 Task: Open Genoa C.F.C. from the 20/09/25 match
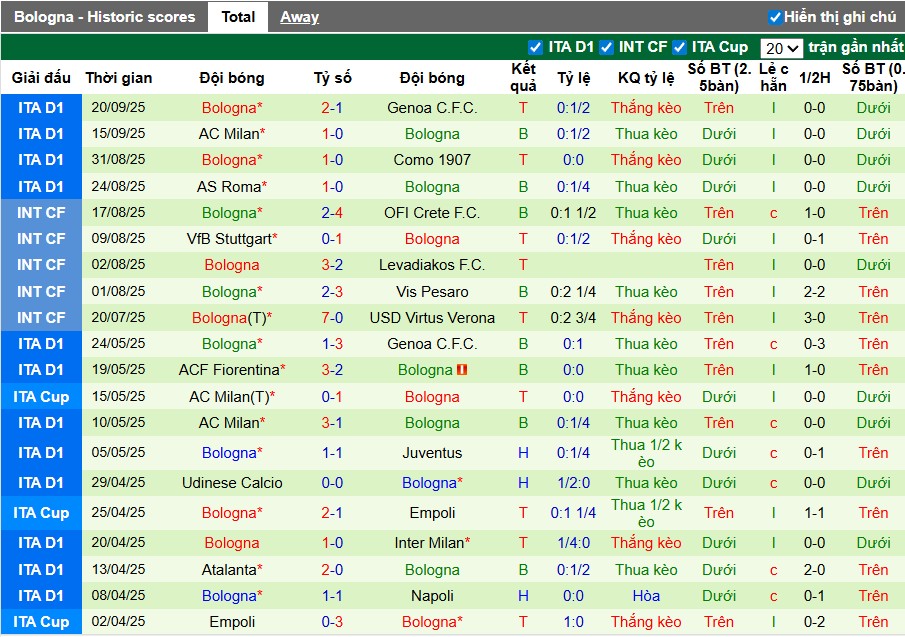[x=432, y=108]
